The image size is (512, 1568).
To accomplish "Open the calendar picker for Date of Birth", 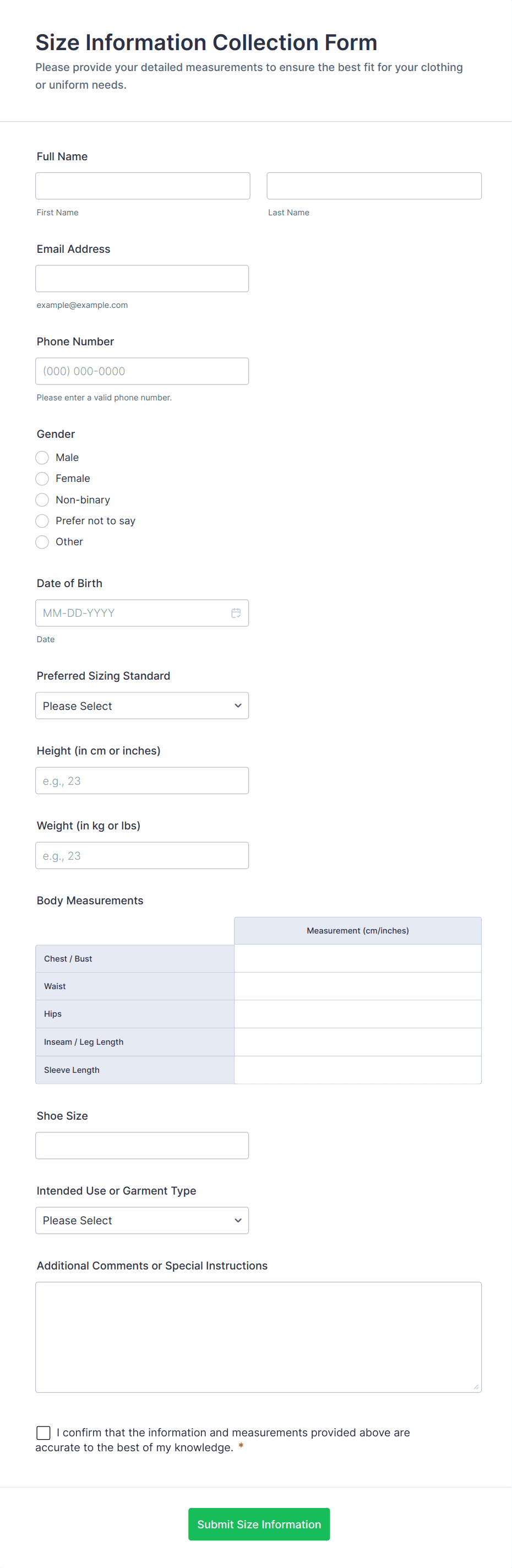I will [236, 613].
